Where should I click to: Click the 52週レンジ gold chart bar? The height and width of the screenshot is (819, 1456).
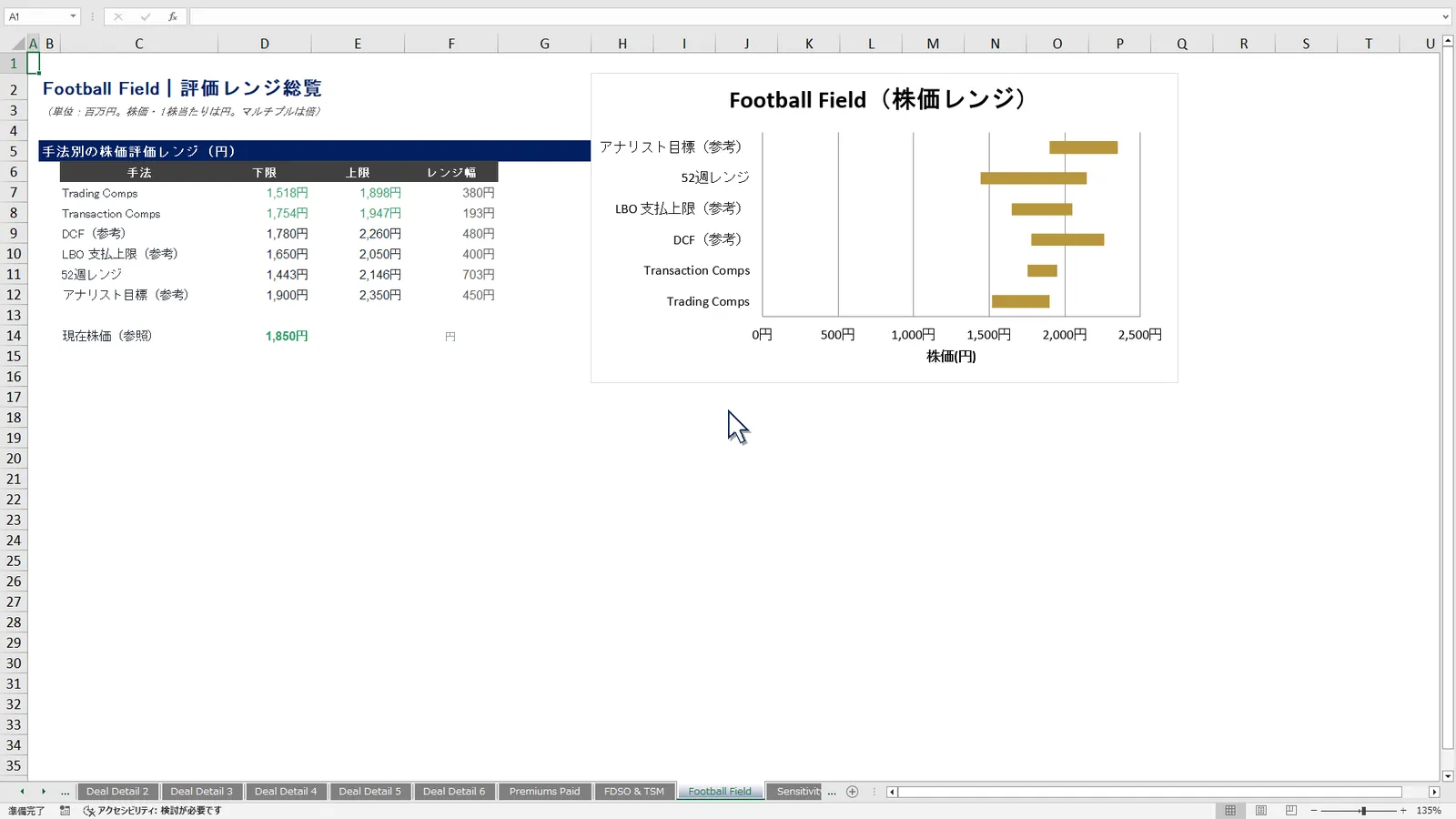coord(1033,178)
